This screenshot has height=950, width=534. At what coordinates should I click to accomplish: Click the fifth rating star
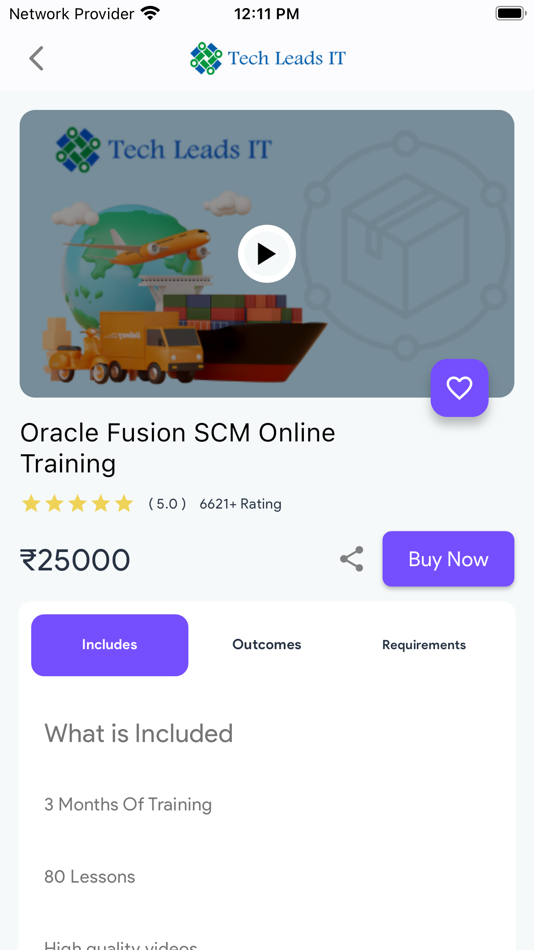pyautogui.click(x=124, y=503)
